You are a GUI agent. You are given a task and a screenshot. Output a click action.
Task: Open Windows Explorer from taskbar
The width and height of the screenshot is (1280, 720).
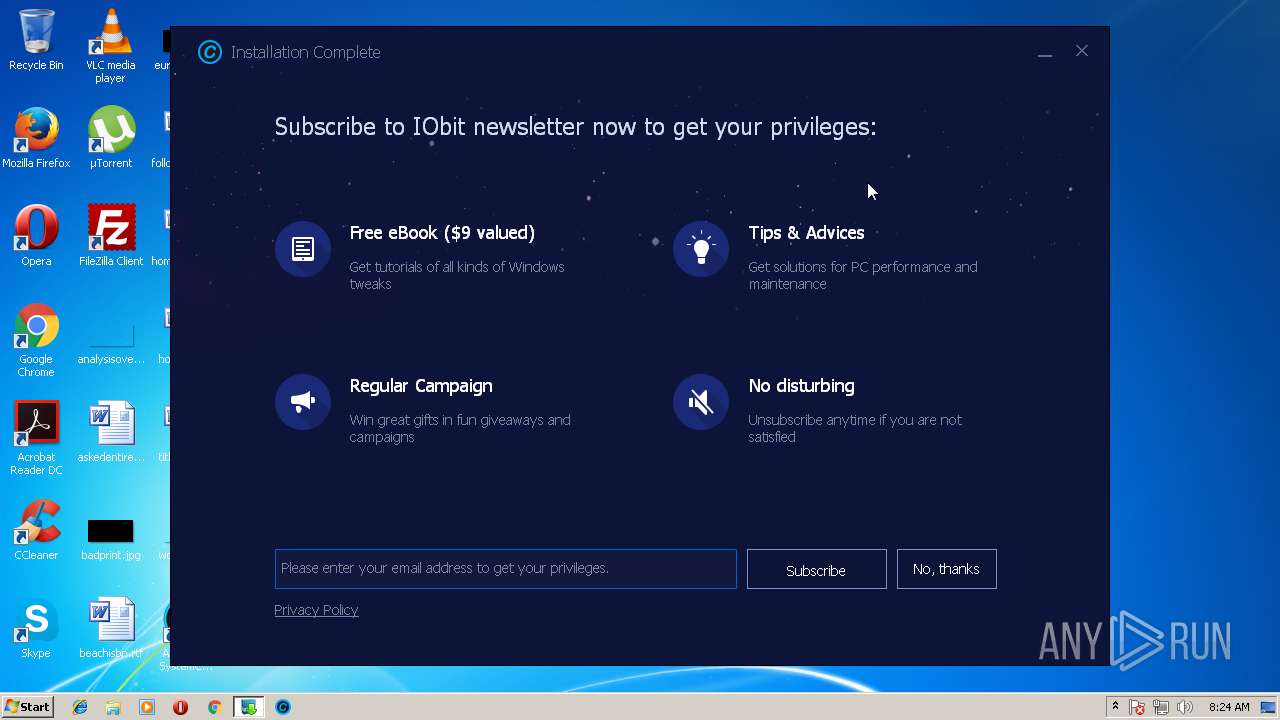[113, 707]
